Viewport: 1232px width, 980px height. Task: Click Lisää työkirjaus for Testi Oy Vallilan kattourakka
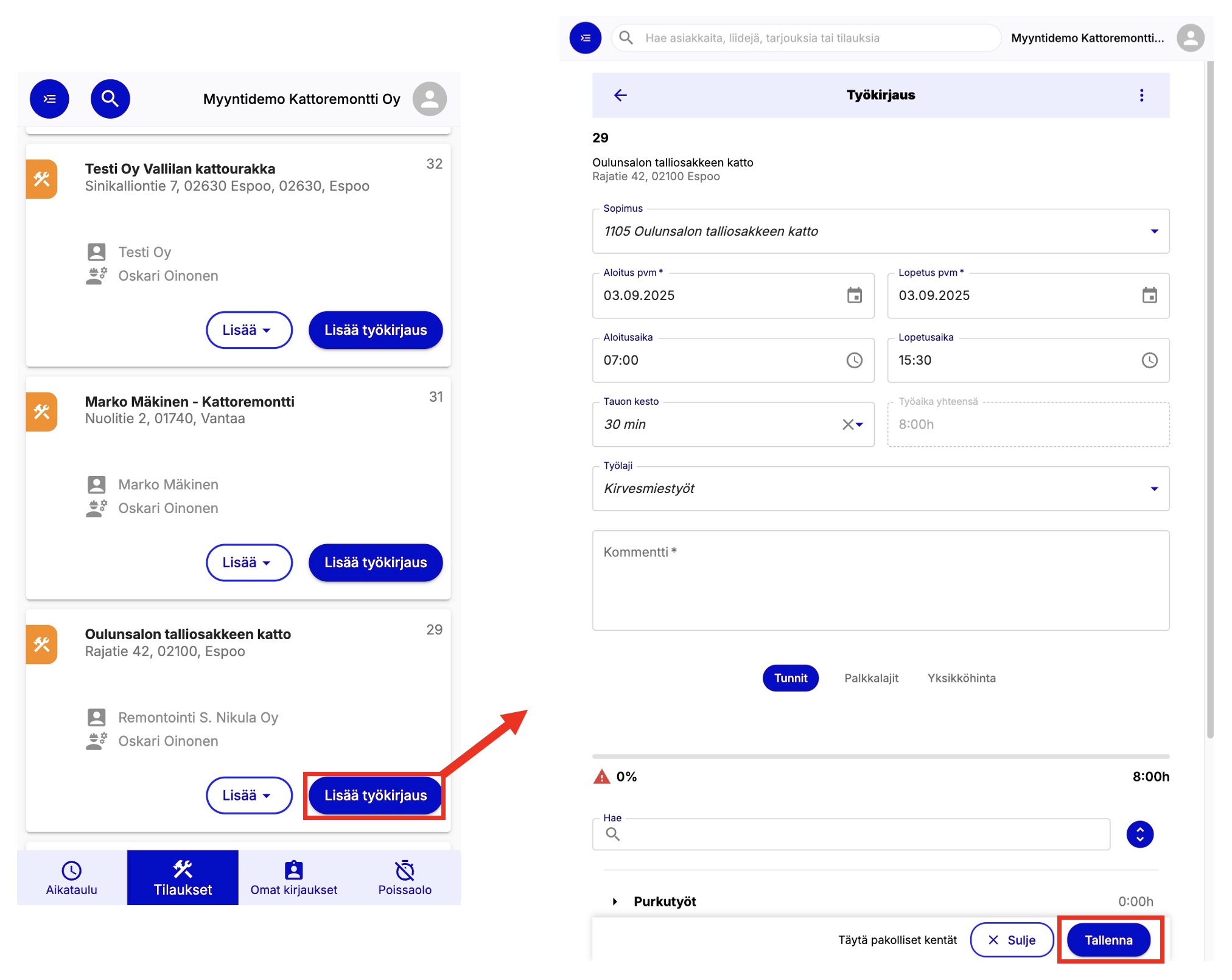[x=375, y=330]
